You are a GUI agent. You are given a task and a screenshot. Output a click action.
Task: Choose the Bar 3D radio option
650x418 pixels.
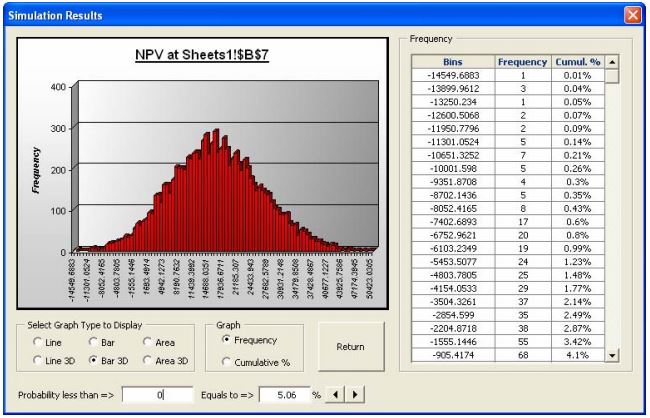[109, 361]
